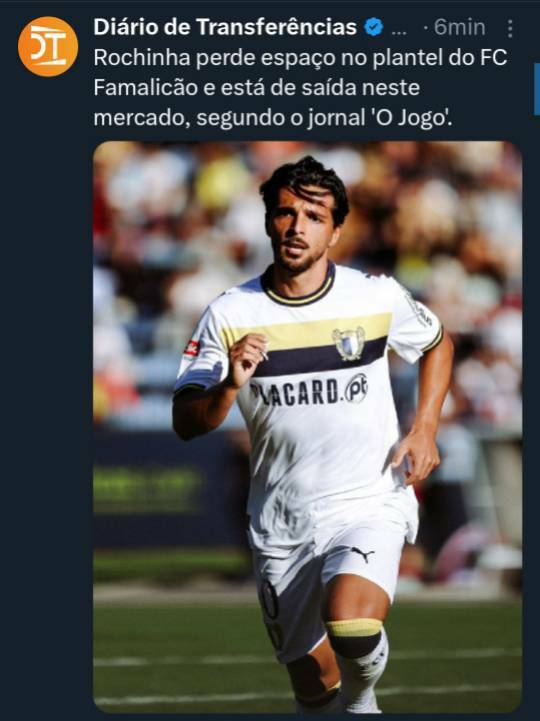
Task: Click the blue vertical bar at right edge
Action: click(x=536, y=89)
